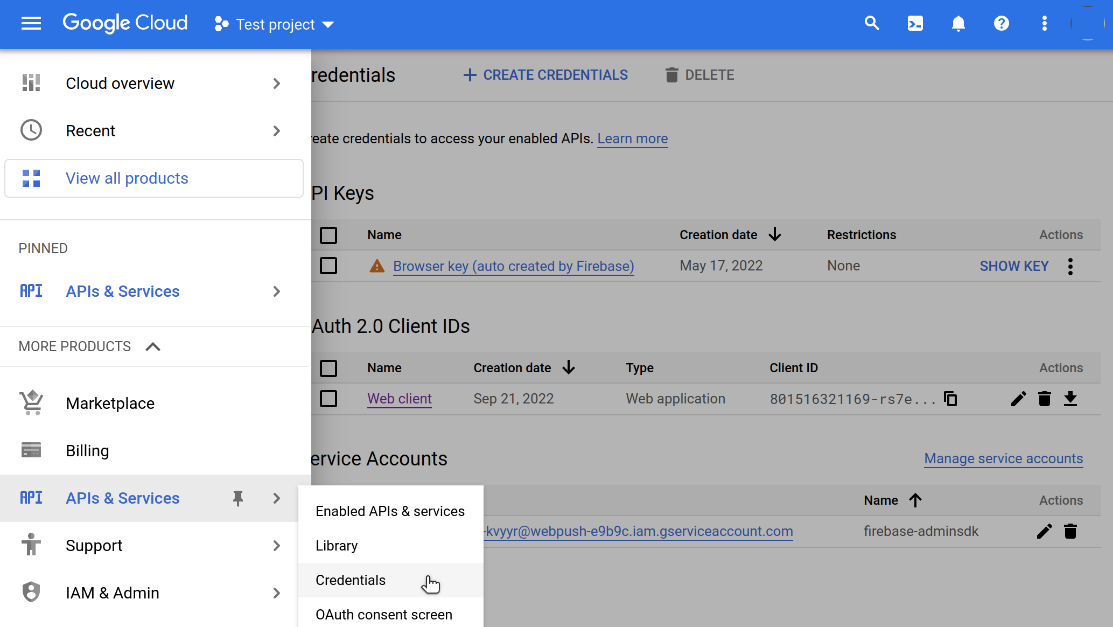The image size is (1113, 627).
Task: Open the Learn more link
Action: click(632, 138)
